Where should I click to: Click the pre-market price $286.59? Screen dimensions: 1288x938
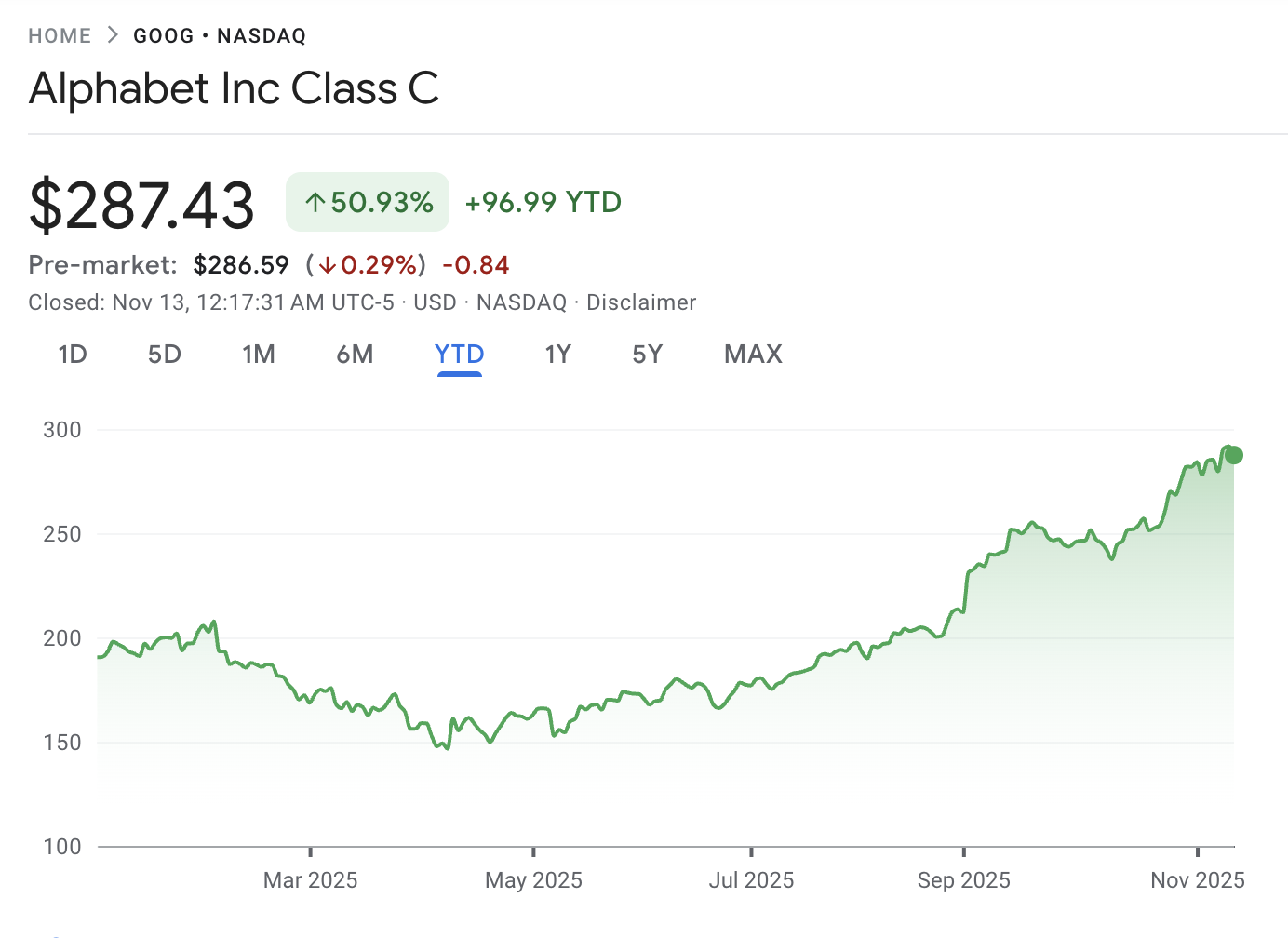tap(241, 264)
